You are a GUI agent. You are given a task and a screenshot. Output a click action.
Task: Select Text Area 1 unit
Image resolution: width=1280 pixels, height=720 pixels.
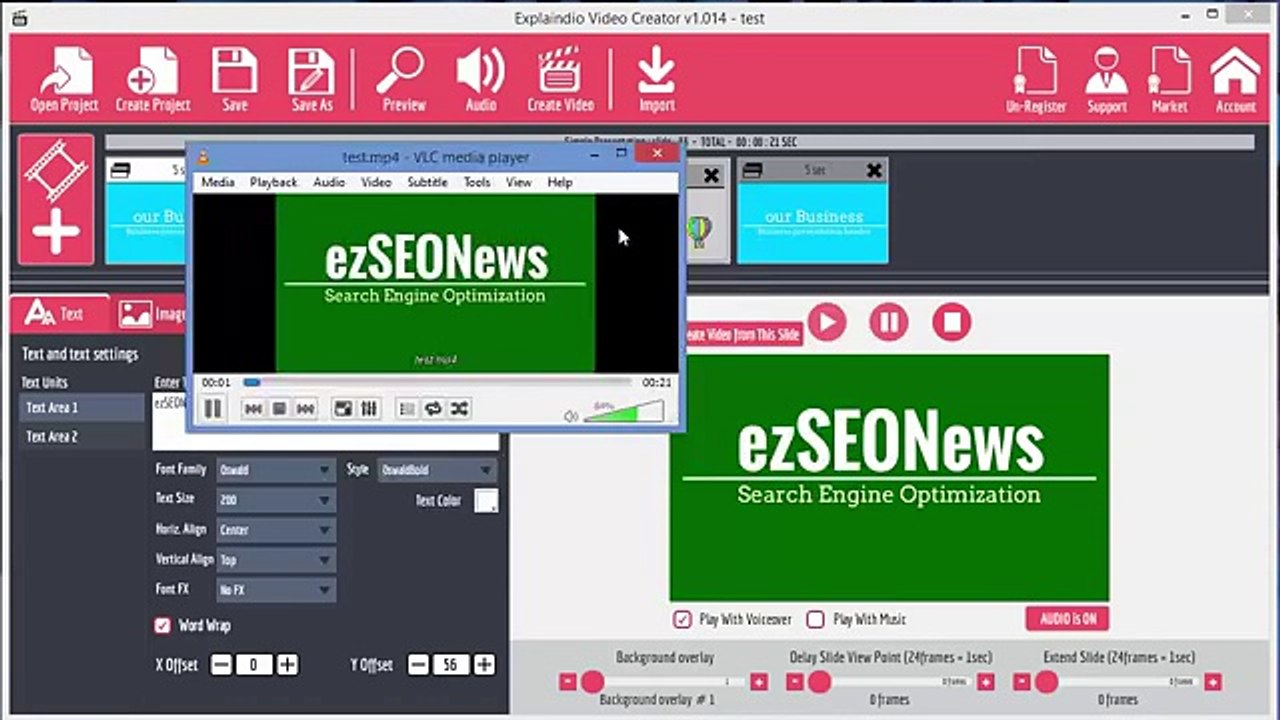(x=82, y=408)
